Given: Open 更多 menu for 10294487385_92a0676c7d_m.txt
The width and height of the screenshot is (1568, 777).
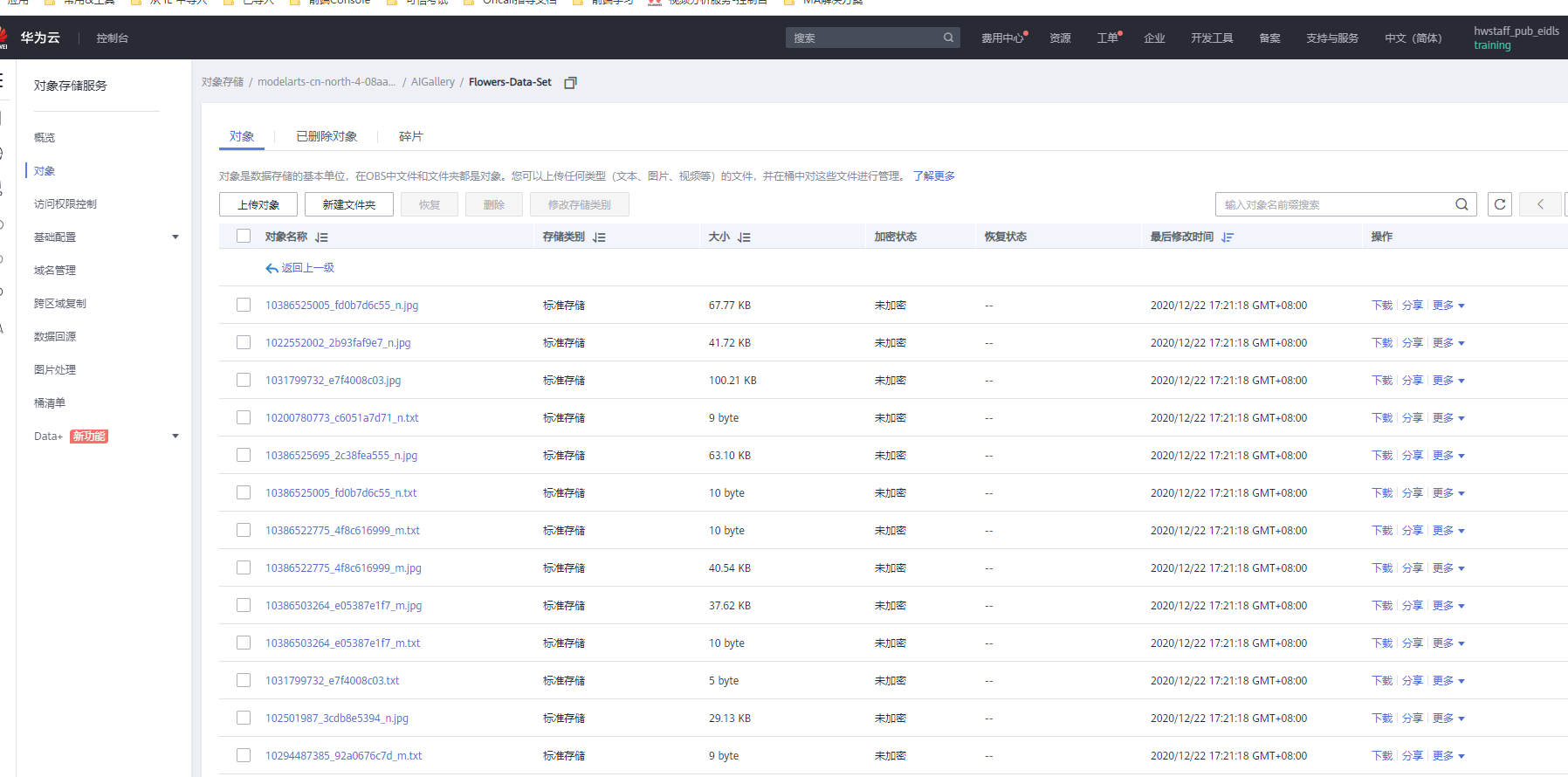Looking at the screenshot, I should [1448, 756].
